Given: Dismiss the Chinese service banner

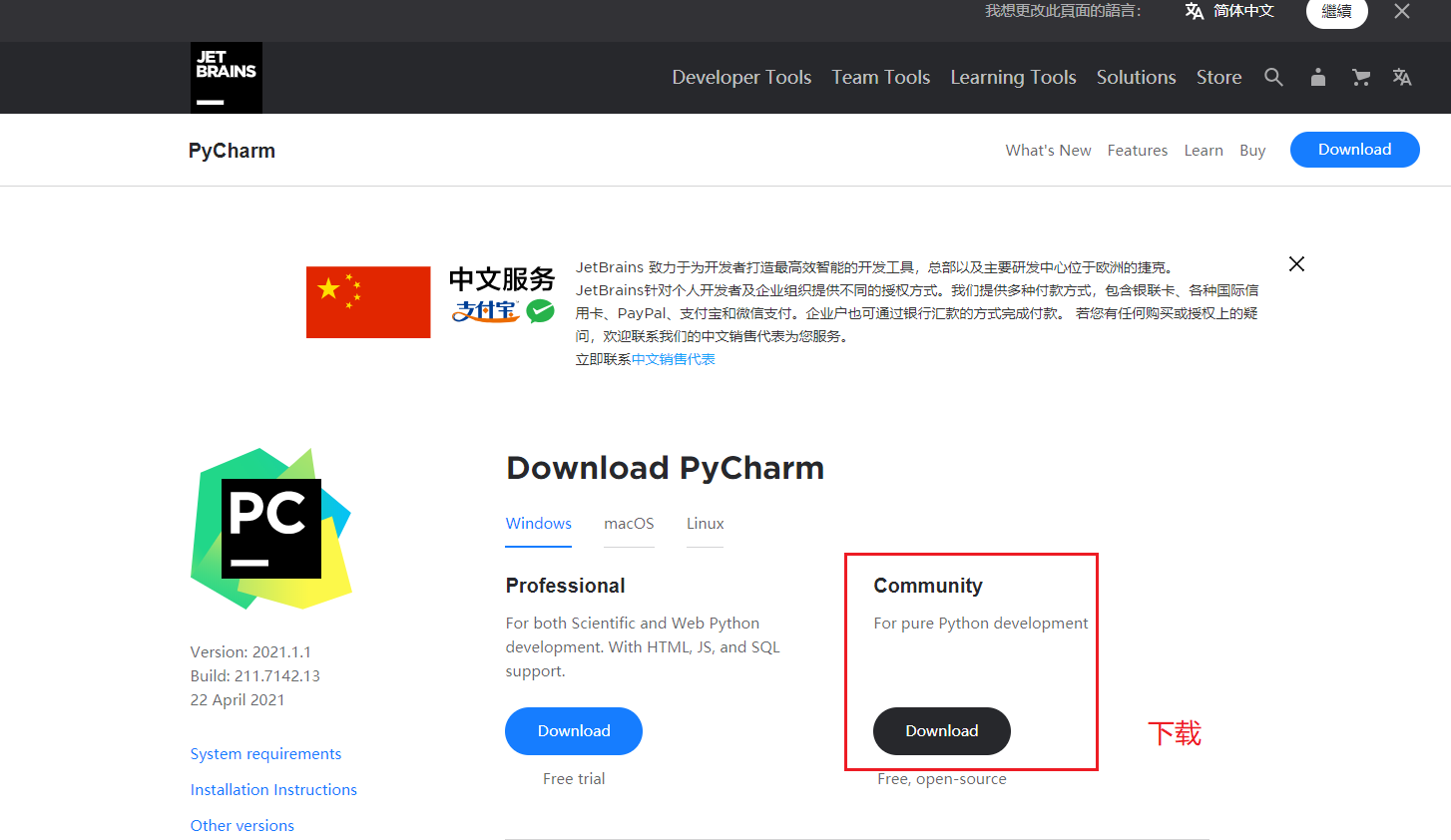Looking at the screenshot, I should point(1296,263).
